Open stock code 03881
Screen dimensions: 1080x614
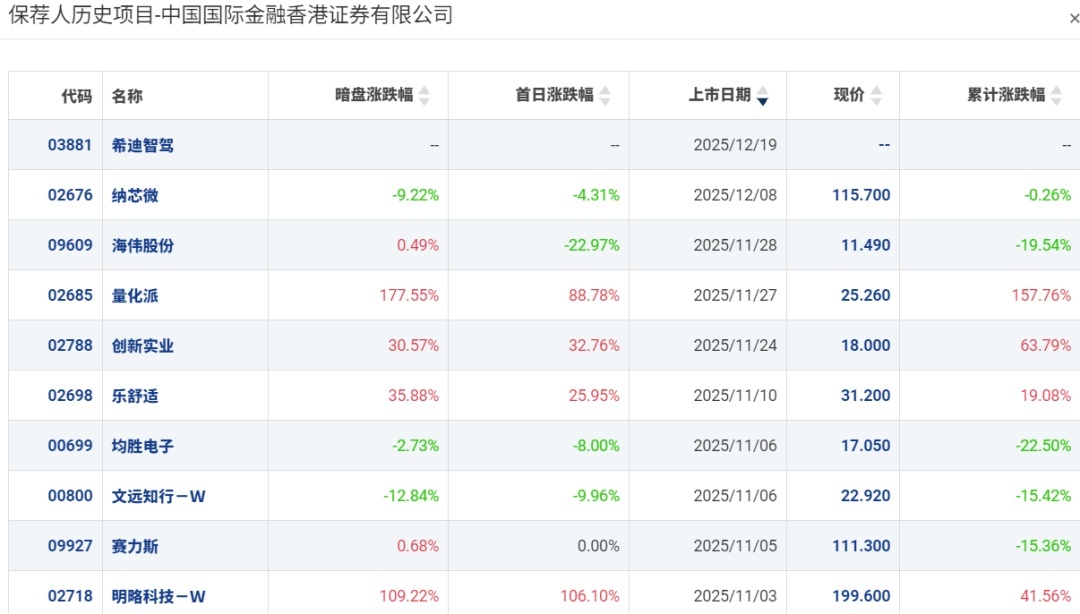[69, 145]
